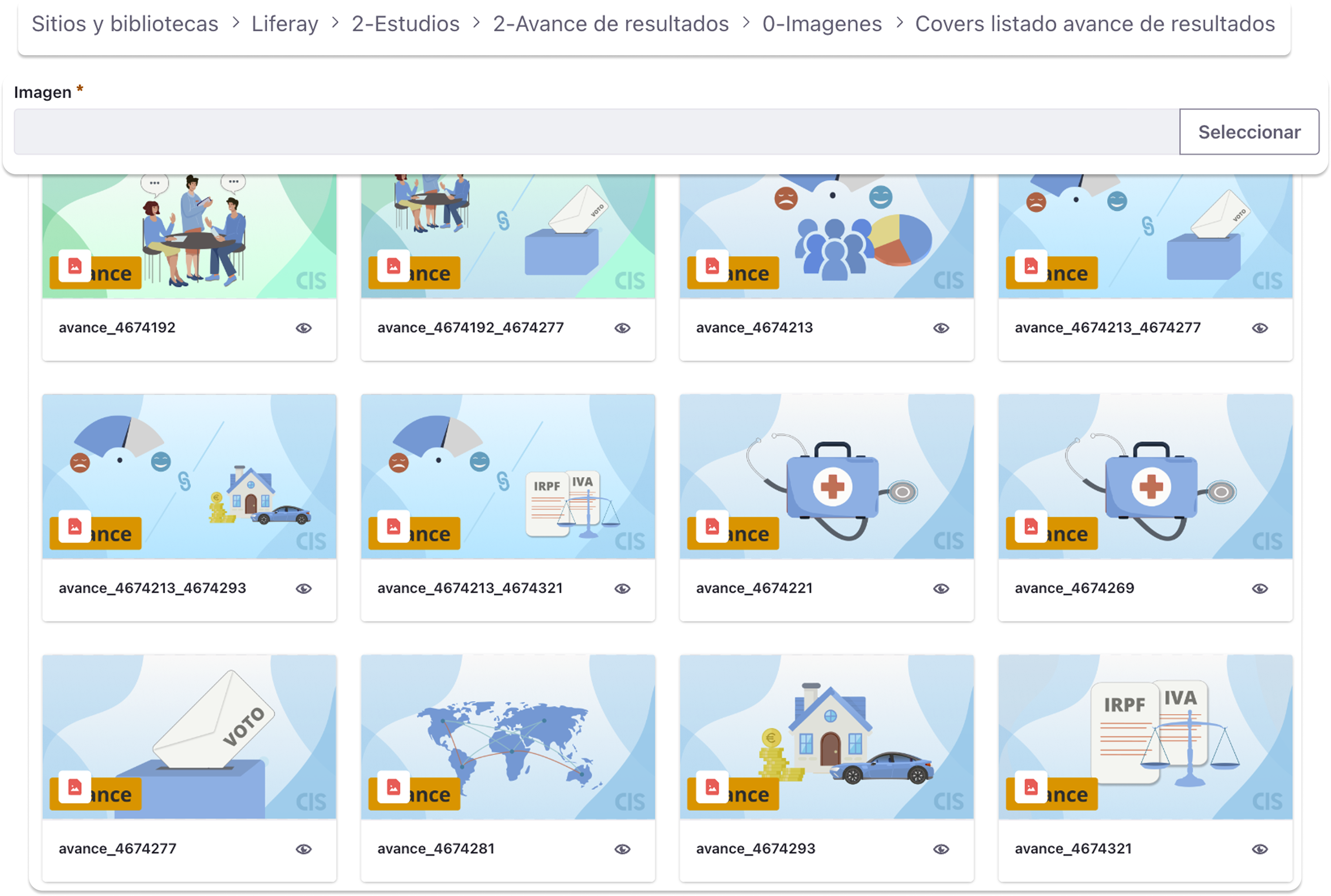Click eye icon for avance_4674277

(303, 849)
